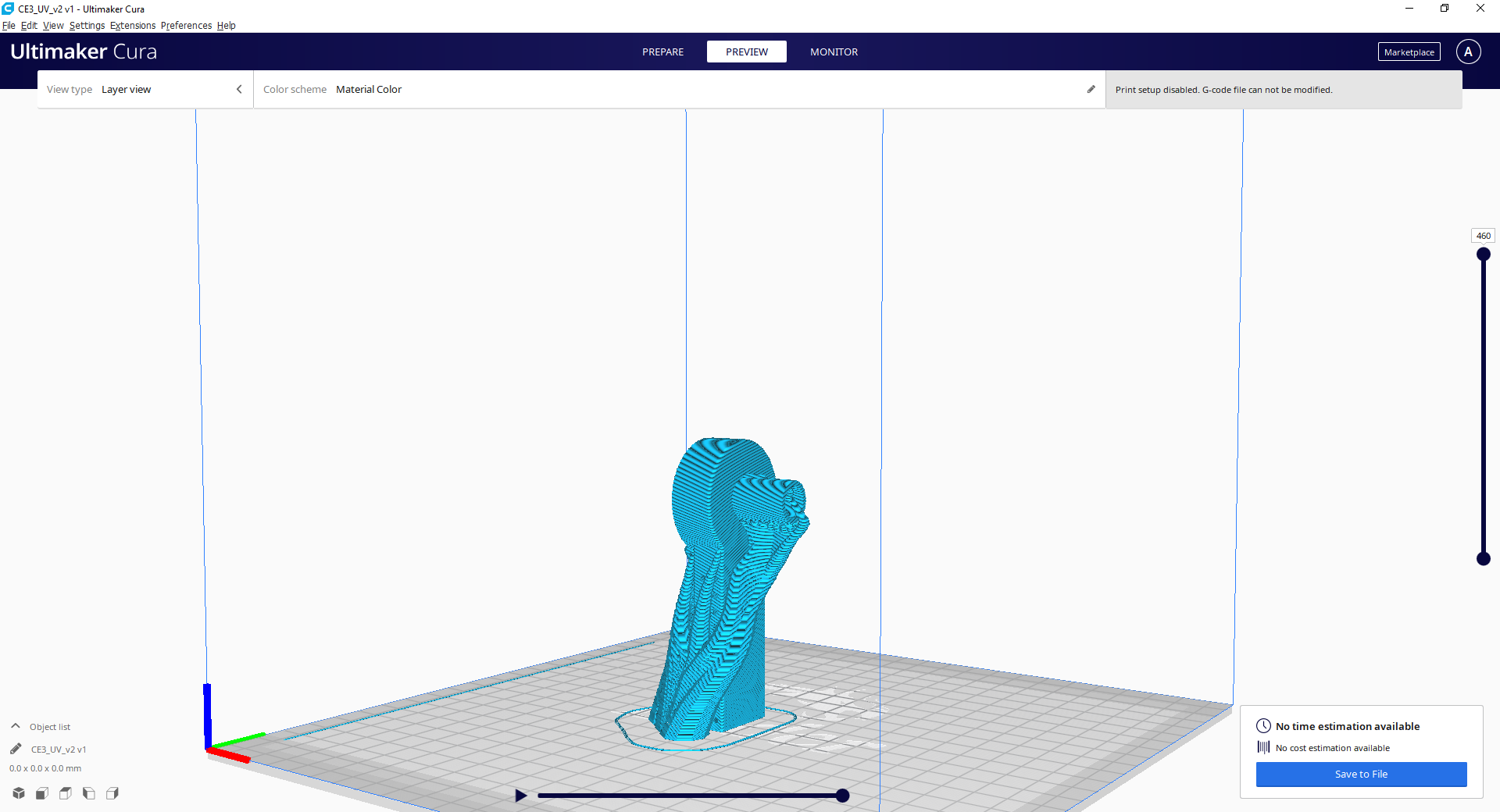1500x812 pixels.
Task: Switch to 3D view camera
Action: click(x=19, y=793)
